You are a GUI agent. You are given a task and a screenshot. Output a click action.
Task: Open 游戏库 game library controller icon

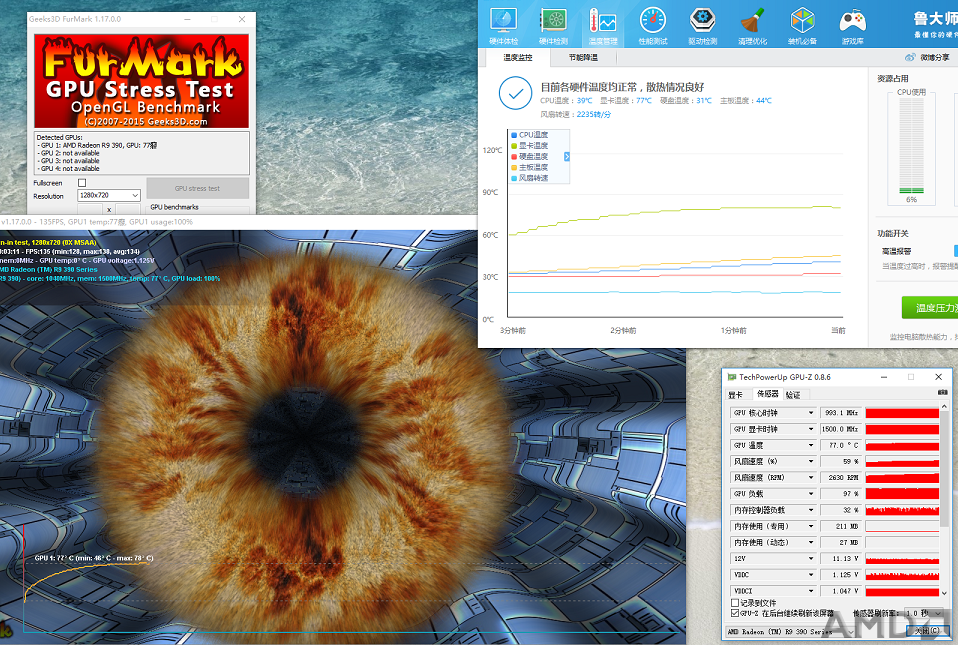pyautogui.click(x=852, y=26)
